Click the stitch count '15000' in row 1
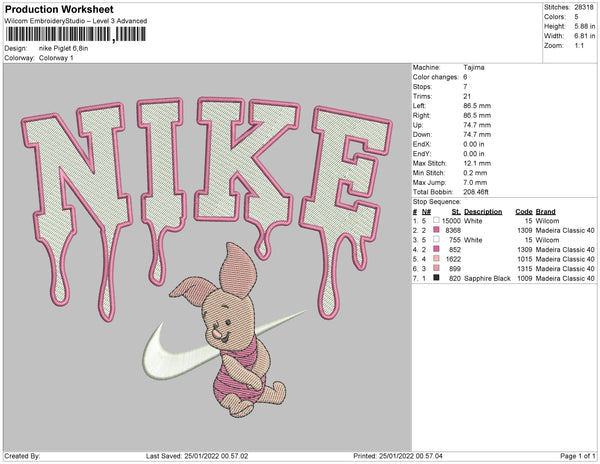Screen dimensions: 600x464 451,221
